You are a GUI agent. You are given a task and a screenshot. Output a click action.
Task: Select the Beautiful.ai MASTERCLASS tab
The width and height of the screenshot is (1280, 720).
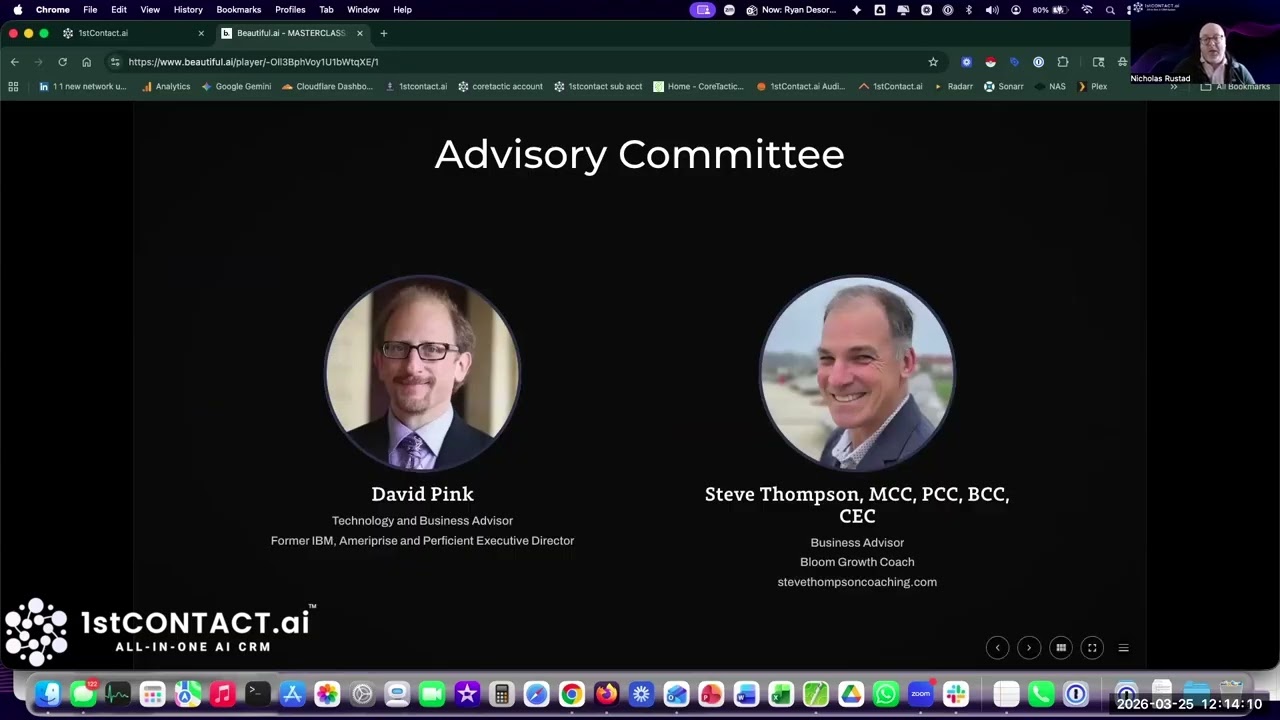[x=292, y=33]
